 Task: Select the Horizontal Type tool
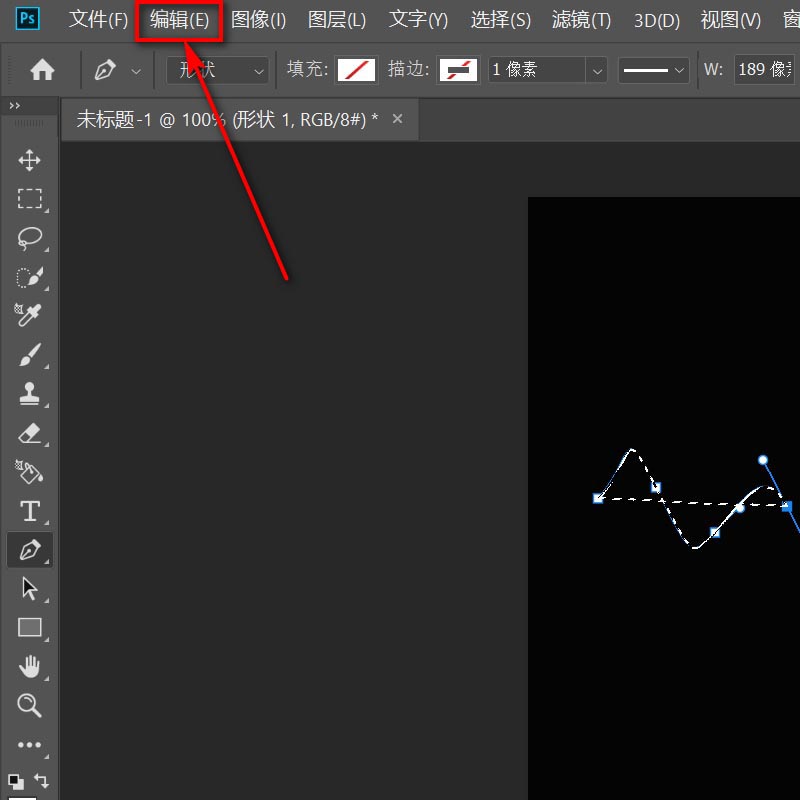(30, 511)
